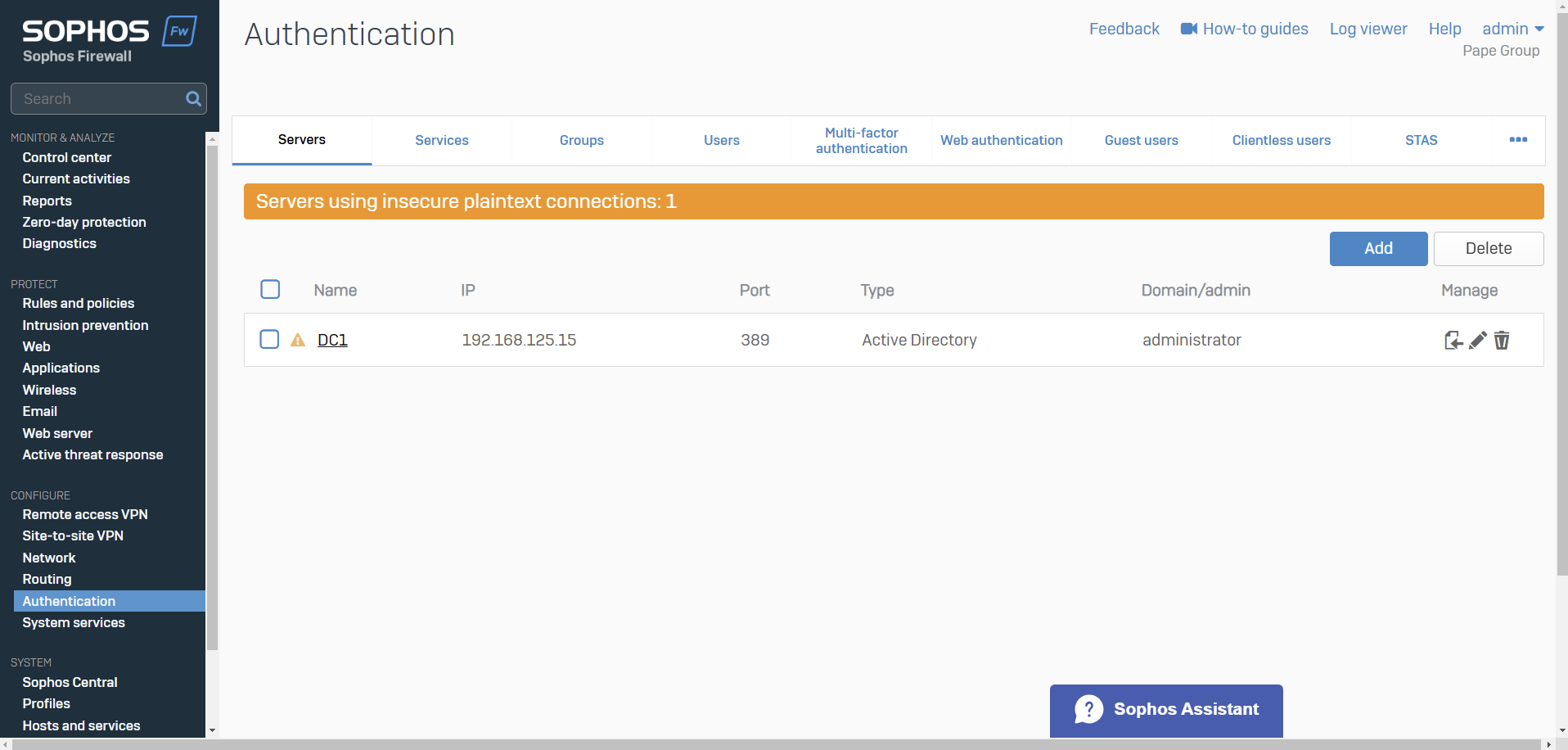Click the warning triangle beside DC1
Screen dimensions: 1568x750
point(298,340)
